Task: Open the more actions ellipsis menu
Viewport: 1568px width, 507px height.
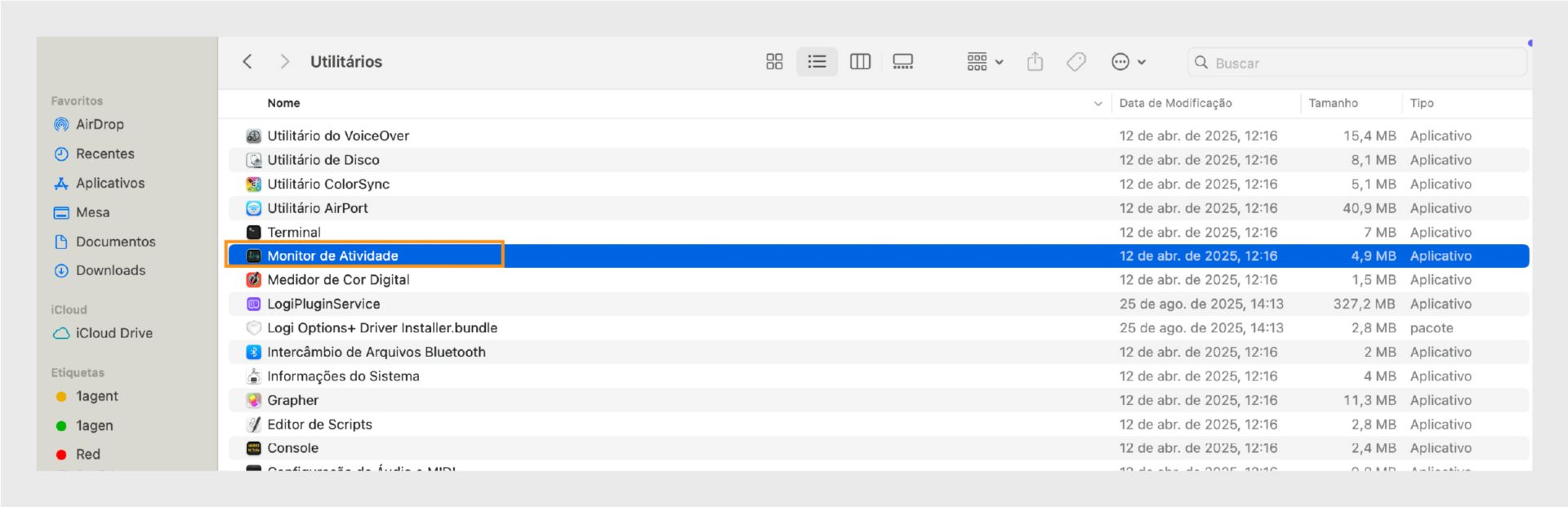Action: (x=1129, y=62)
